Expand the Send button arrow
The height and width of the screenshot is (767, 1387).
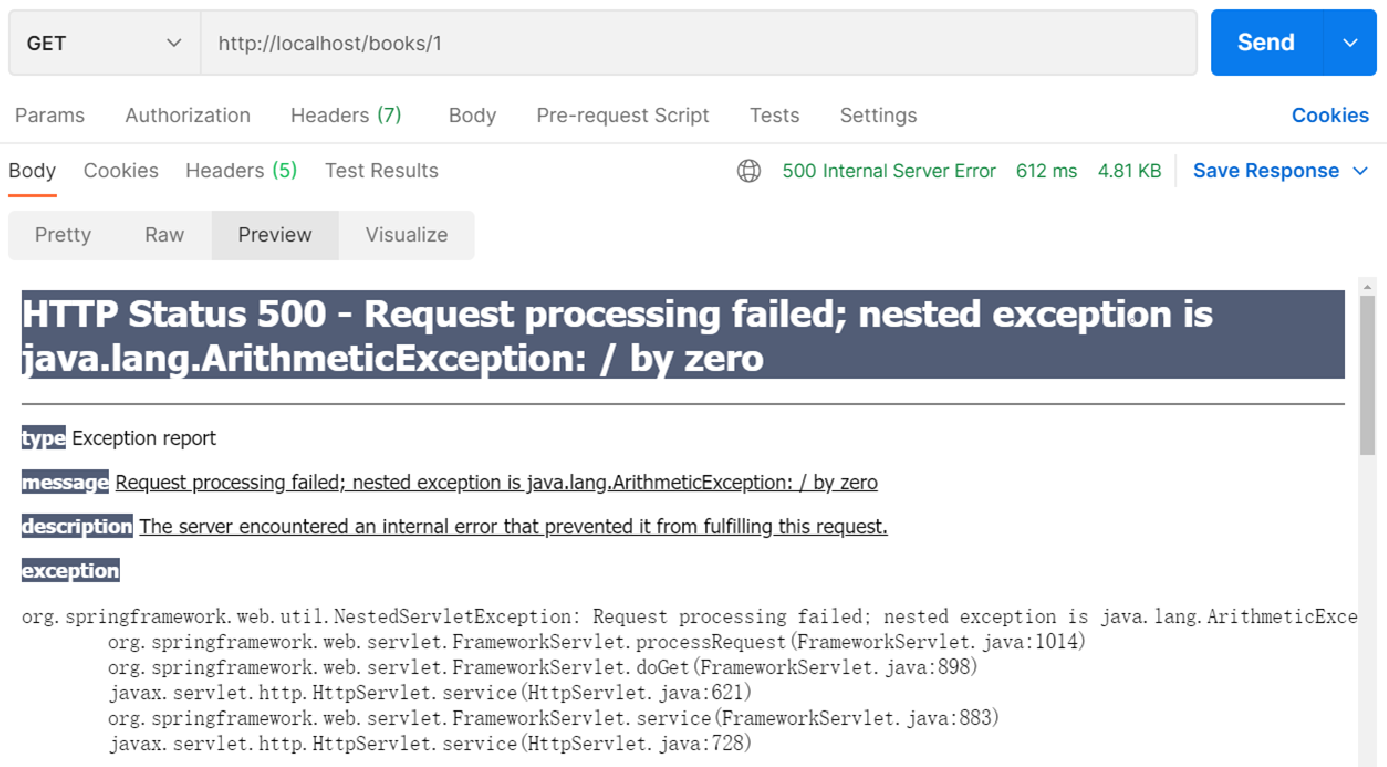1350,43
